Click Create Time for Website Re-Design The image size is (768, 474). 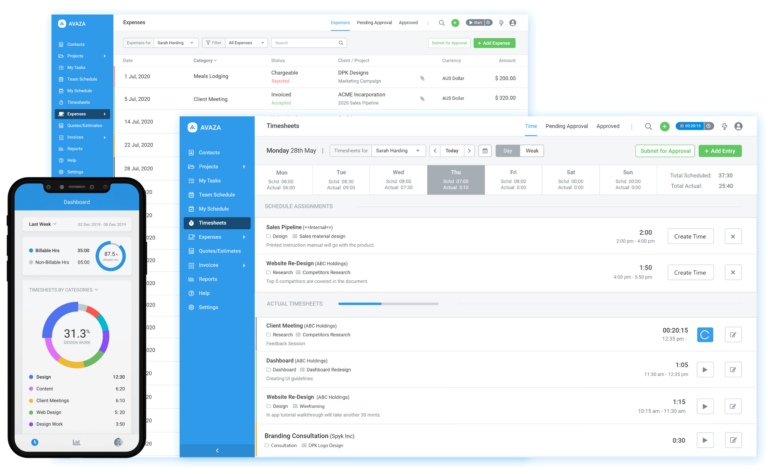[x=690, y=272]
